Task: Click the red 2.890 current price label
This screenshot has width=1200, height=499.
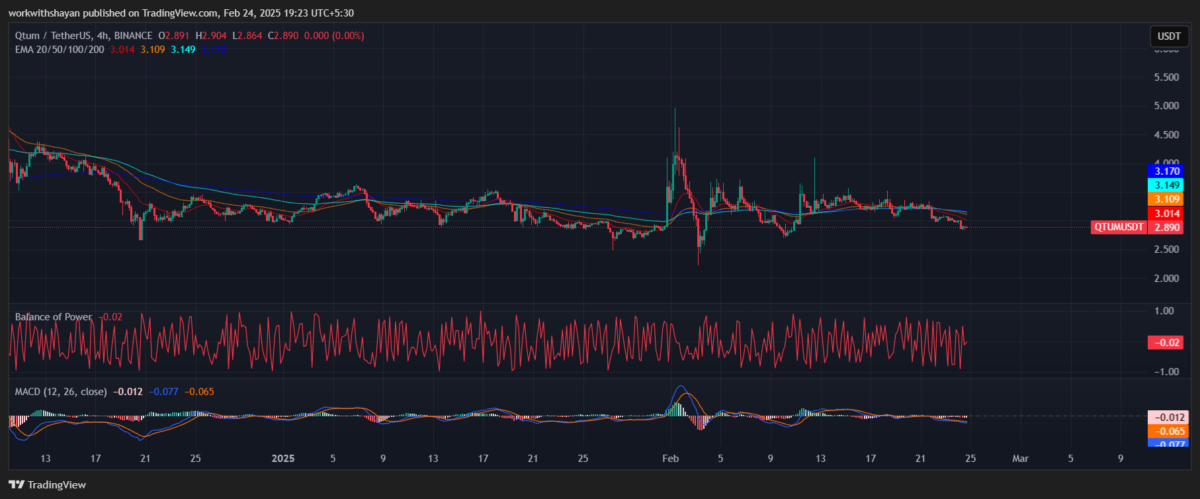Action: [x=1165, y=228]
